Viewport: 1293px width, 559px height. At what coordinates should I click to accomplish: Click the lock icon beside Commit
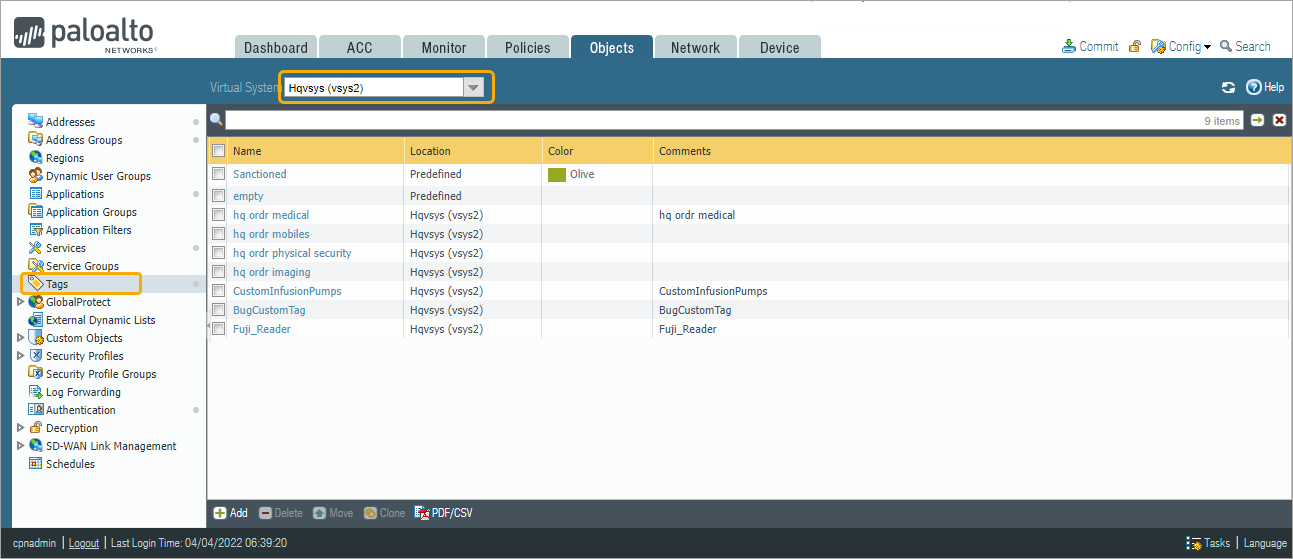(x=1135, y=47)
